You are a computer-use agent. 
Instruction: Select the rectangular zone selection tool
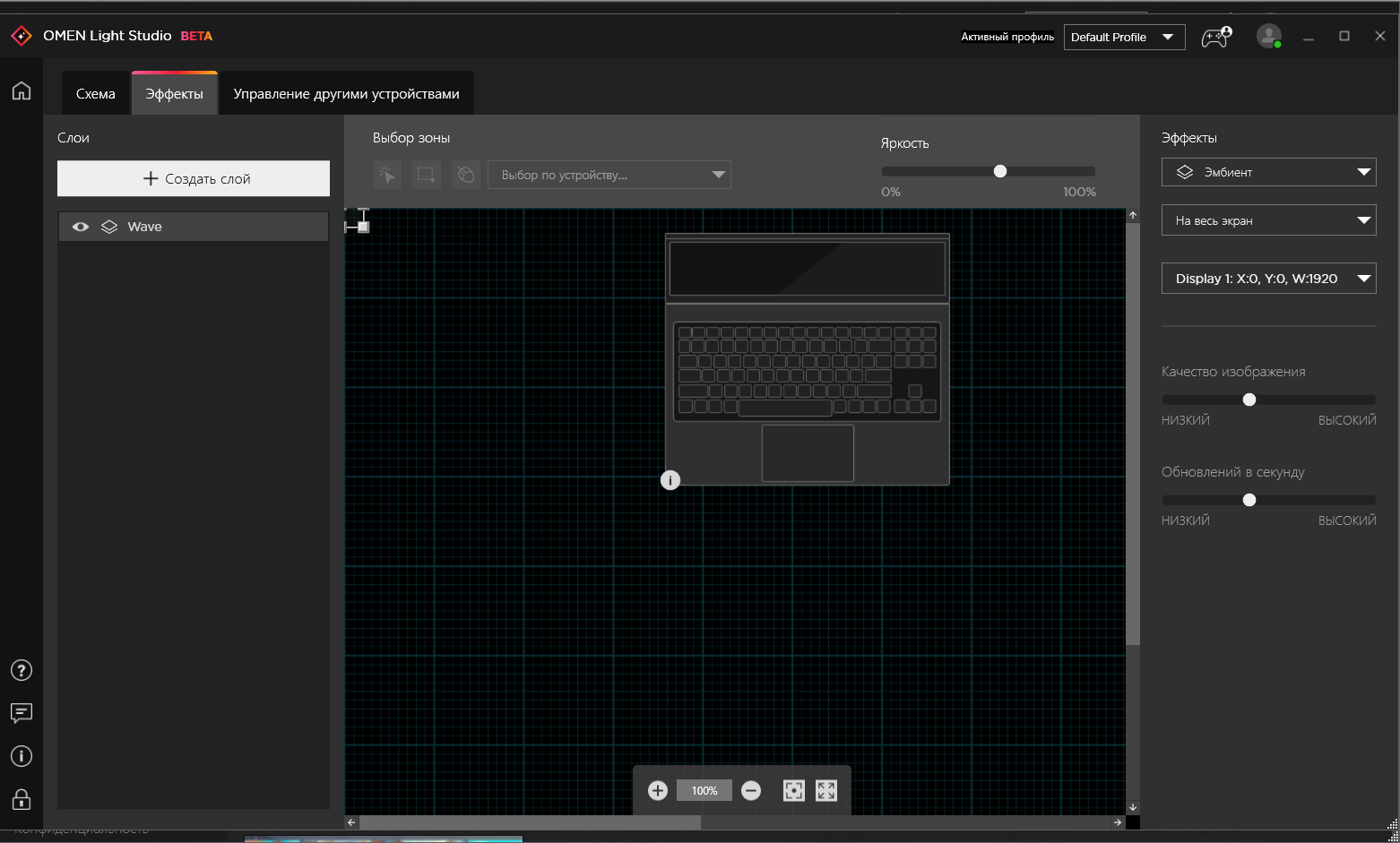point(427,174)
